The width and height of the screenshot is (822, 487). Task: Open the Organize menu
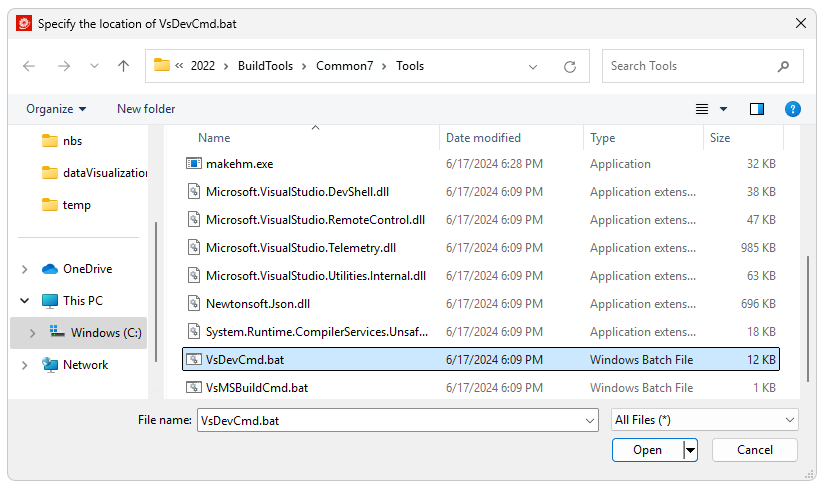[56, 109]
